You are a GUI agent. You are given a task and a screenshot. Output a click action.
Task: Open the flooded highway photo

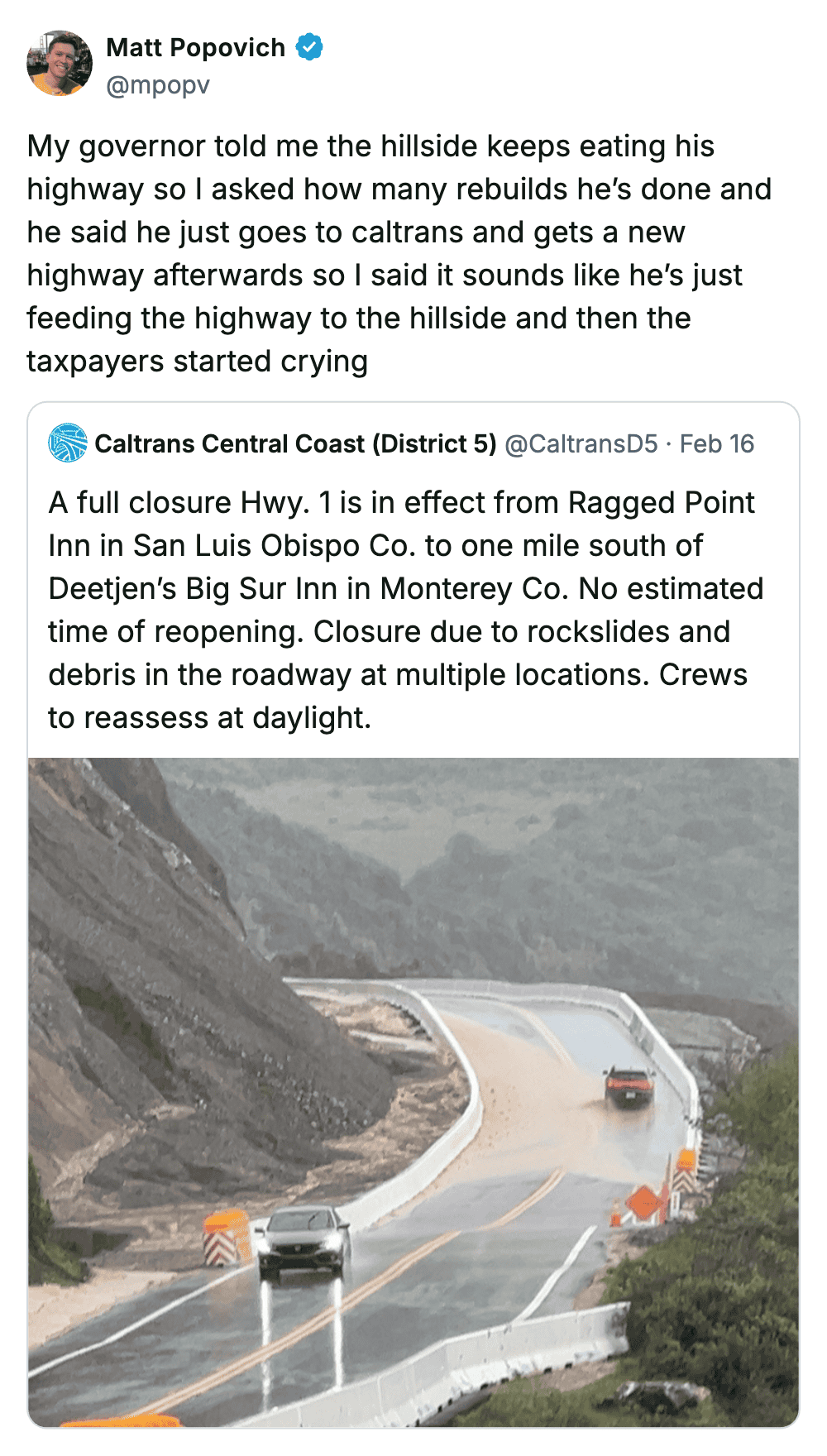pyautogui.click(x=413, y=1092)
